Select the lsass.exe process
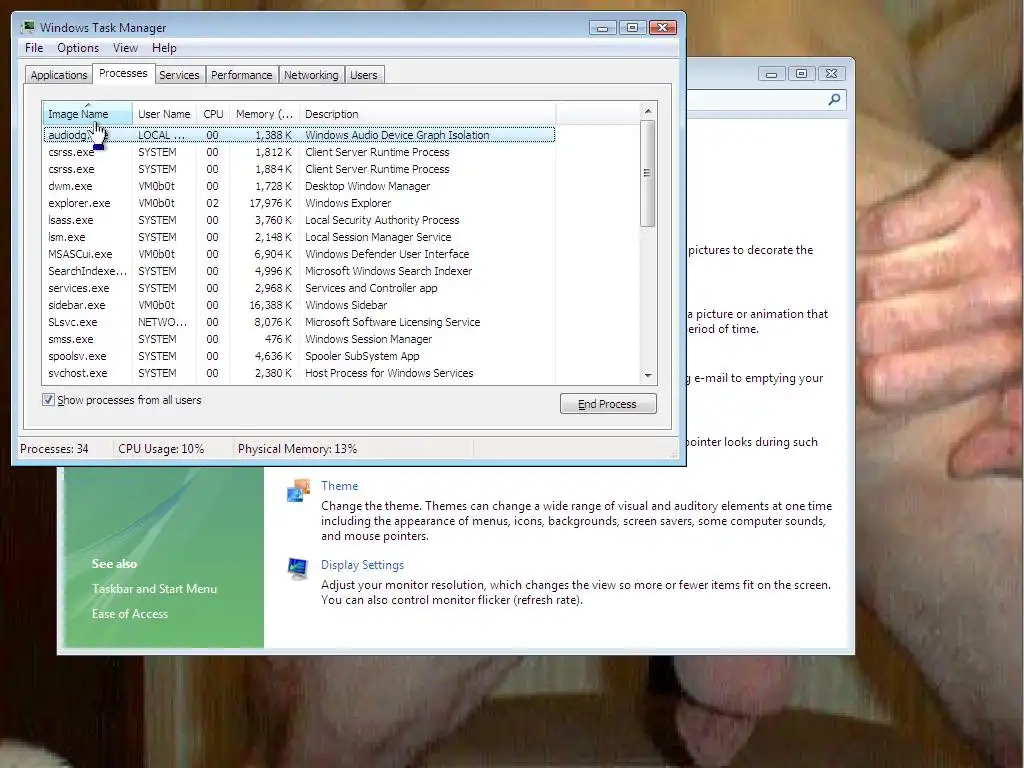Screen dimensions: 1024x768 click(299, 220)
